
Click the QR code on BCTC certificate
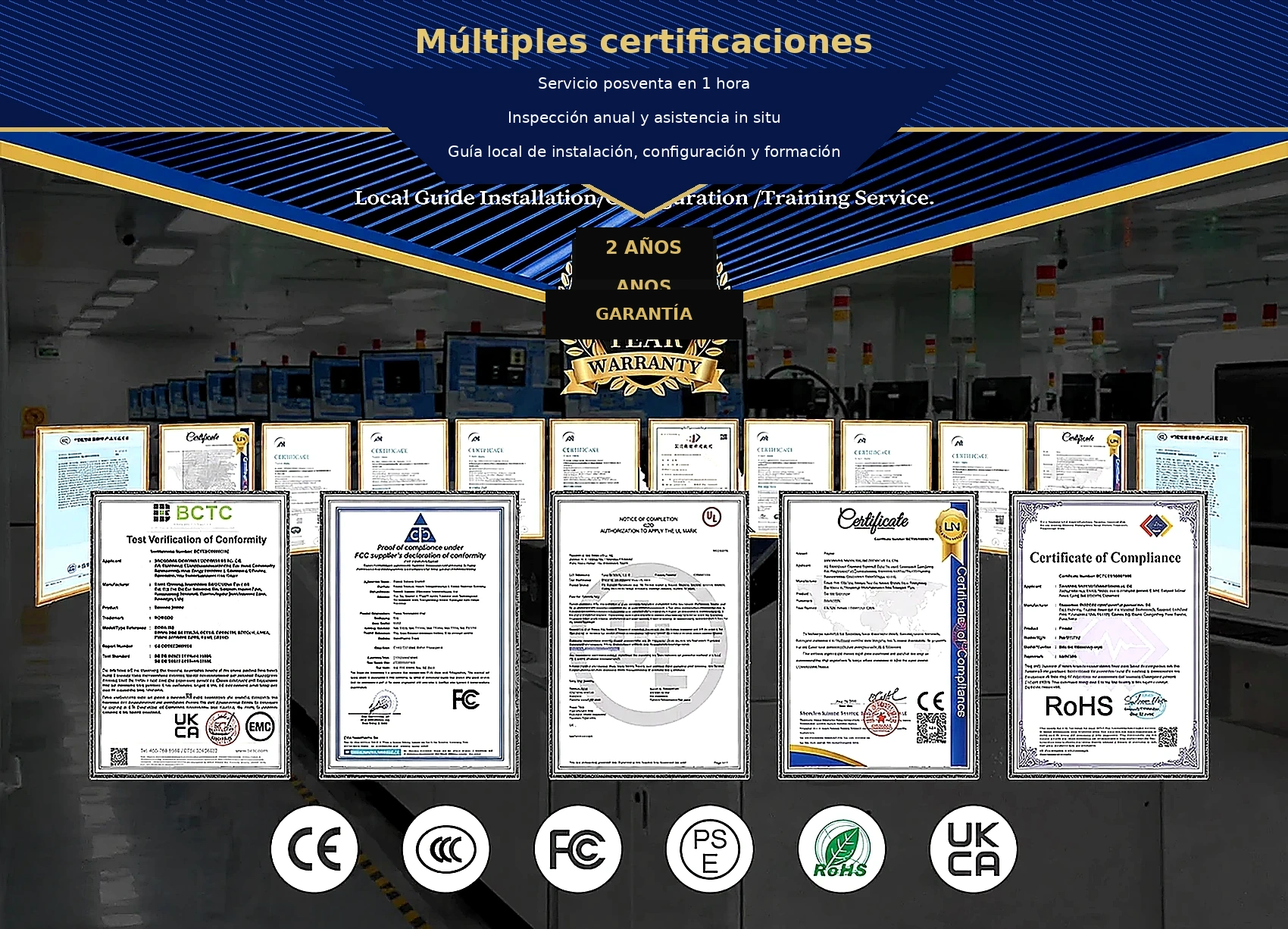(x=120, y=756)
